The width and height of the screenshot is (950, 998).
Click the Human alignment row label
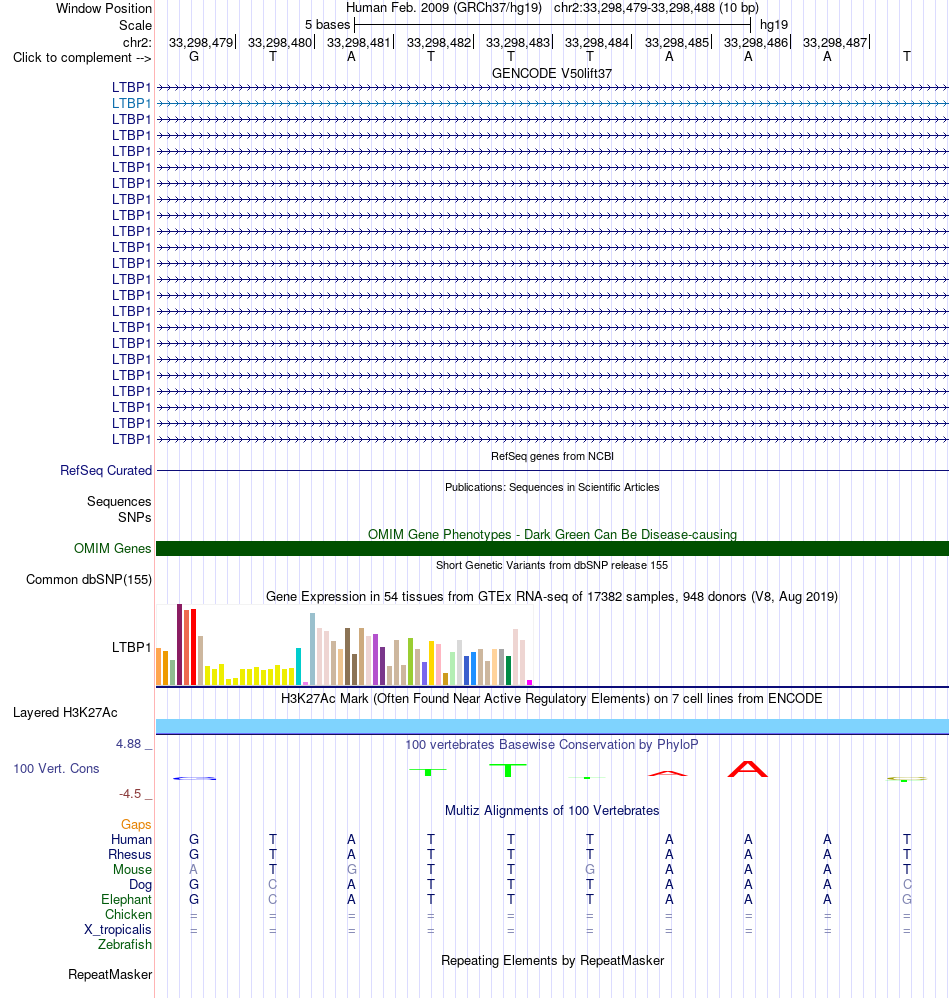click(x=131, y=840)
